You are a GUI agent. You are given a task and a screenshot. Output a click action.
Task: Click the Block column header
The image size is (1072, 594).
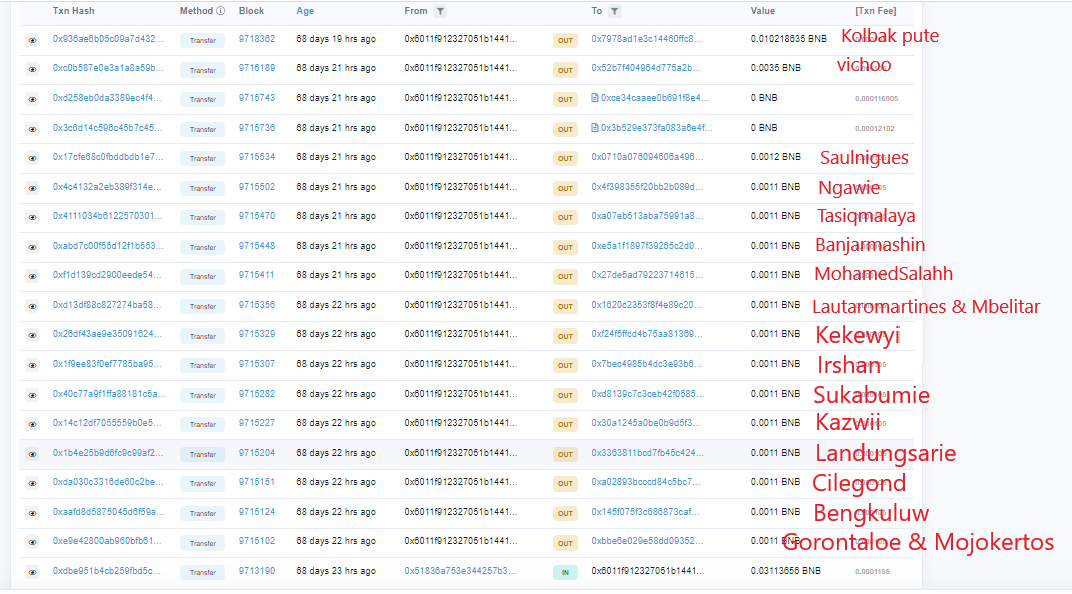[x=252, y=11]
